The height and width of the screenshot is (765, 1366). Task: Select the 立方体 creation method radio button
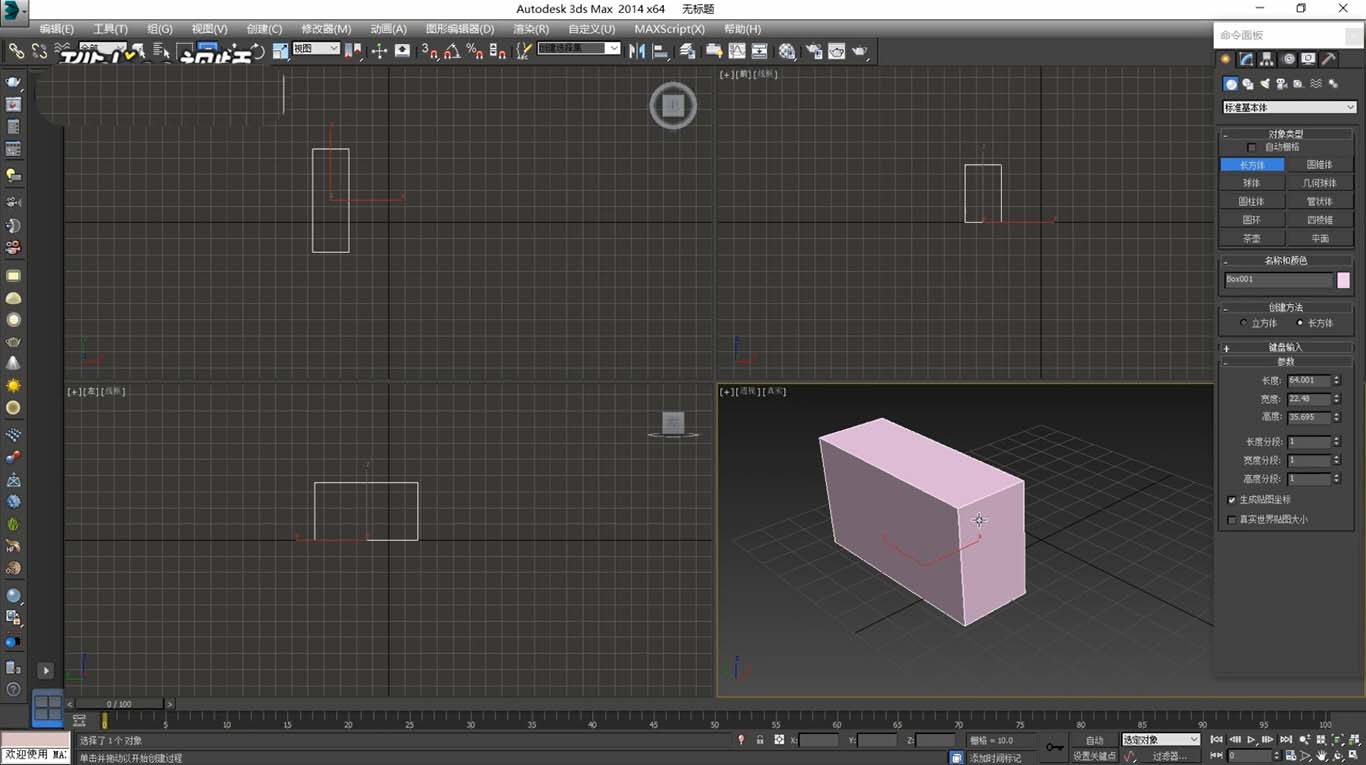click(x=1243, y=323)
